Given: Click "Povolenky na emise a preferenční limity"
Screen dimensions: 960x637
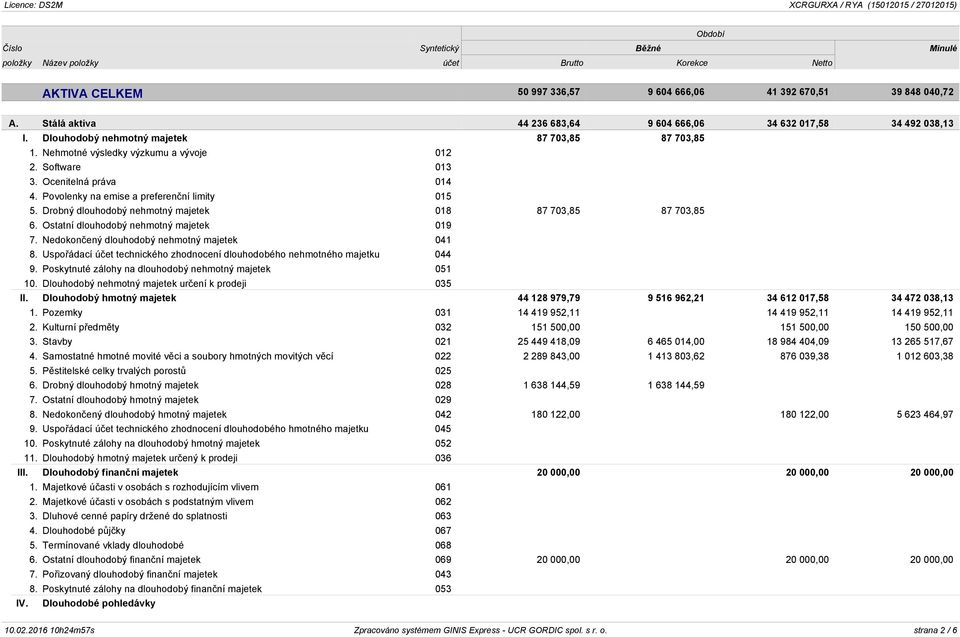Looking at the screenshot, I should 128,197.
